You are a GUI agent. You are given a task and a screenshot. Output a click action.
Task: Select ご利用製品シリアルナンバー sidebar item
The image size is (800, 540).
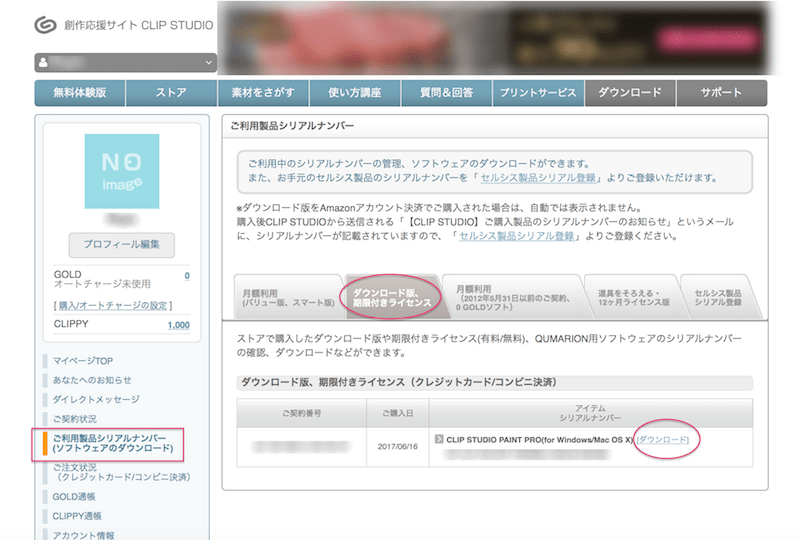click(113, 444)
